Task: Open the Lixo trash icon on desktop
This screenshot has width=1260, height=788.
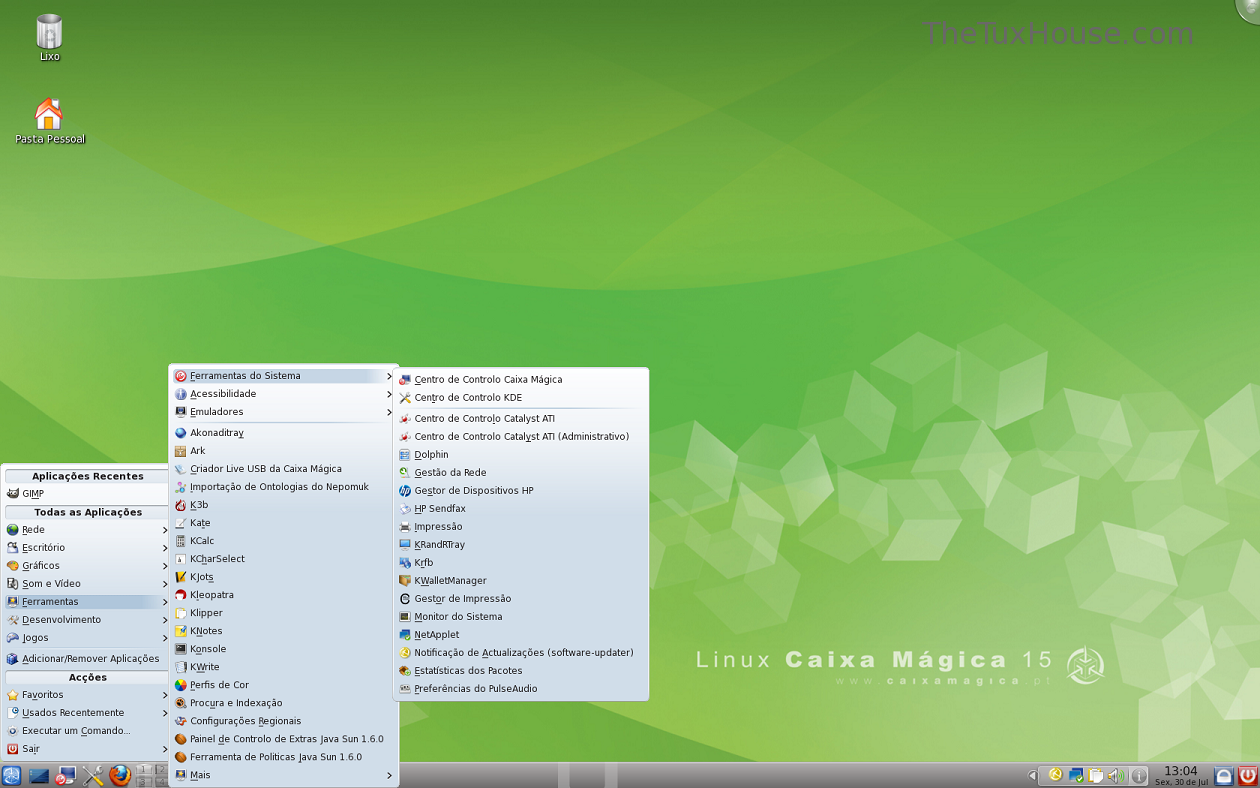Action: [49, 33]
